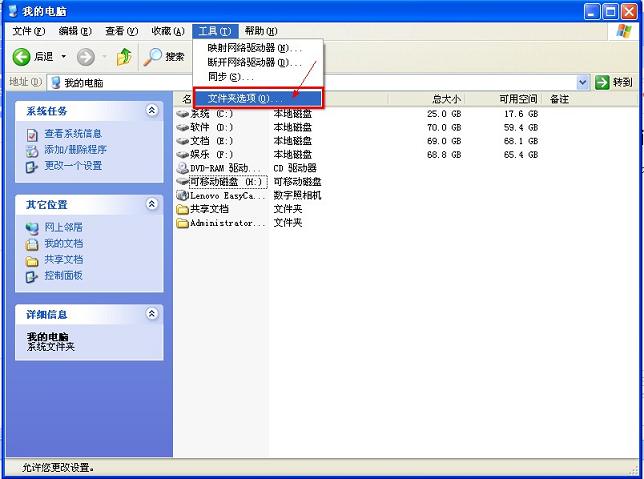
Task: Click the sidebar 共享文档 folder icon
Action: pyautogui.click(x=32, y=260)
